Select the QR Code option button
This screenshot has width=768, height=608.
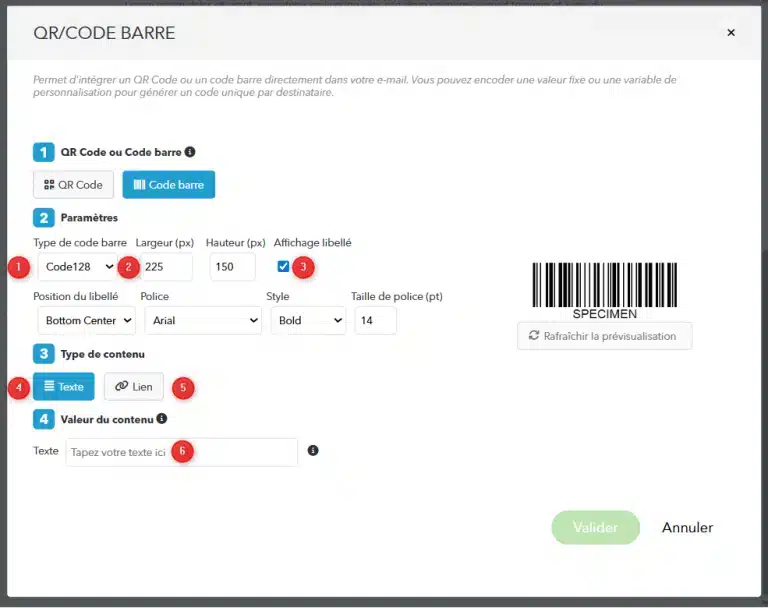pyautogui.click(x=73, y=185)
